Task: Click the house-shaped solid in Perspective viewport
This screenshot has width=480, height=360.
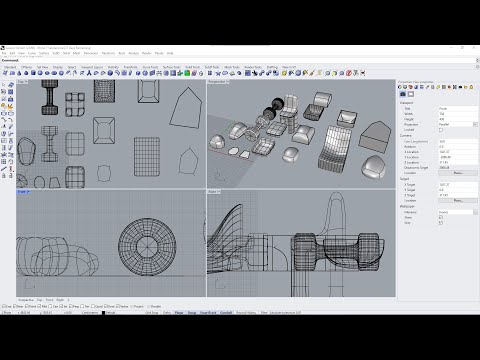Action: (375, 137)
